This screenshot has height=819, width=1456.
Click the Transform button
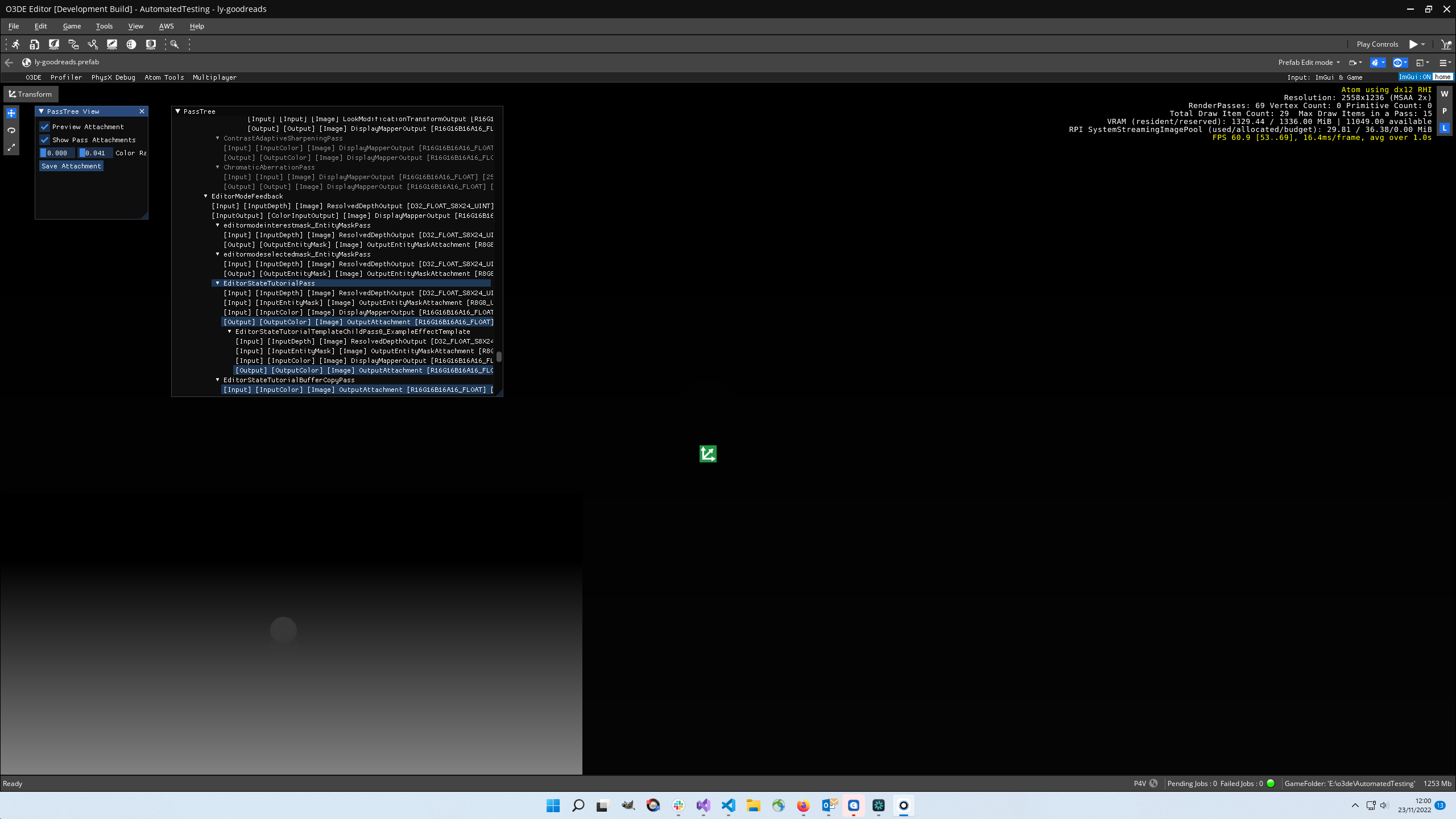[x=31, y=94]
